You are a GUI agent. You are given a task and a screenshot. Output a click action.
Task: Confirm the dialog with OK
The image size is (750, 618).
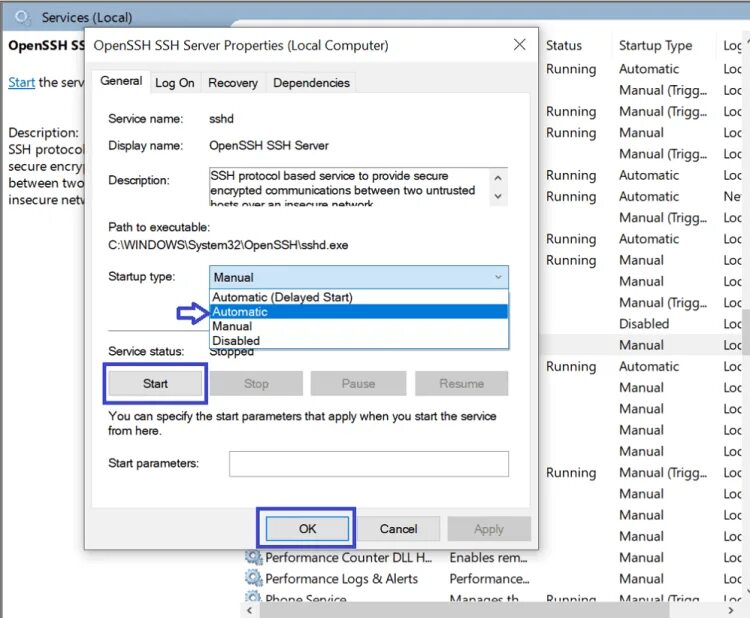click(x=308, y=529)
